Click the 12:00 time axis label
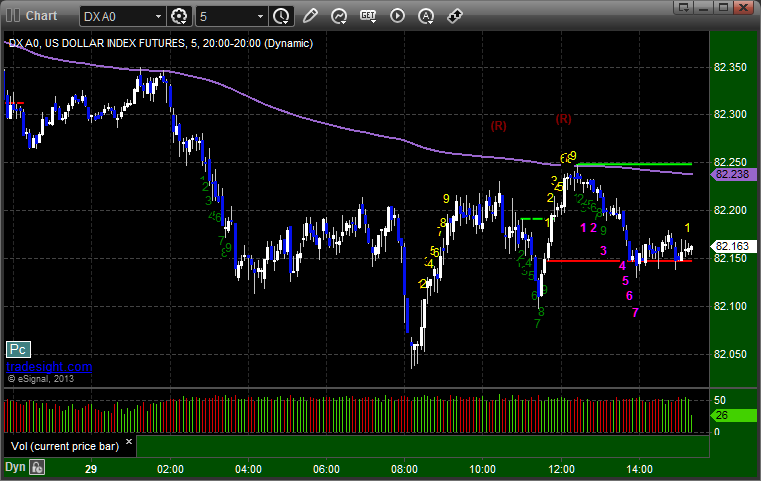 tap(562, 469)
